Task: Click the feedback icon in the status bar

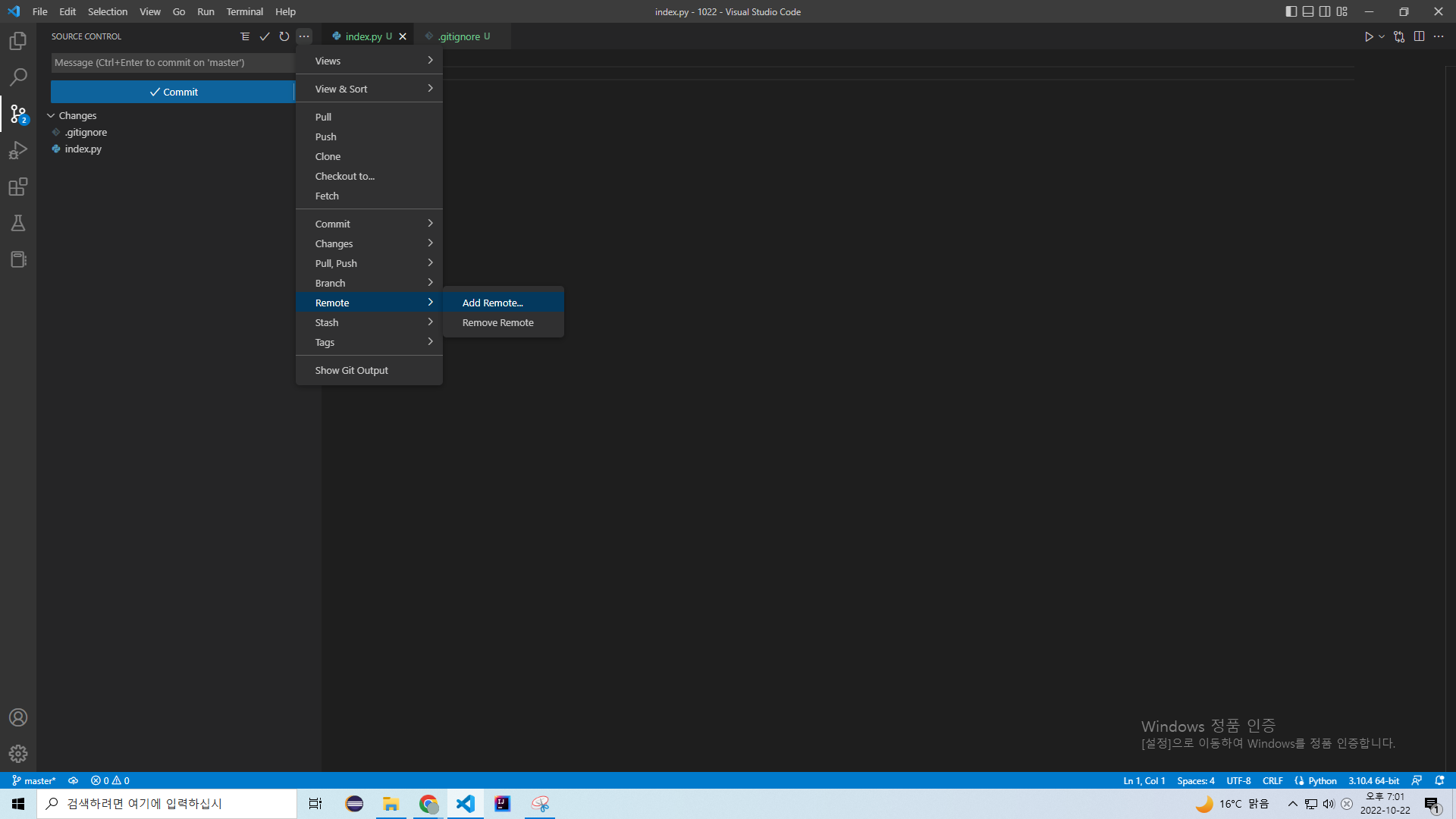Action: point(1417,780)
